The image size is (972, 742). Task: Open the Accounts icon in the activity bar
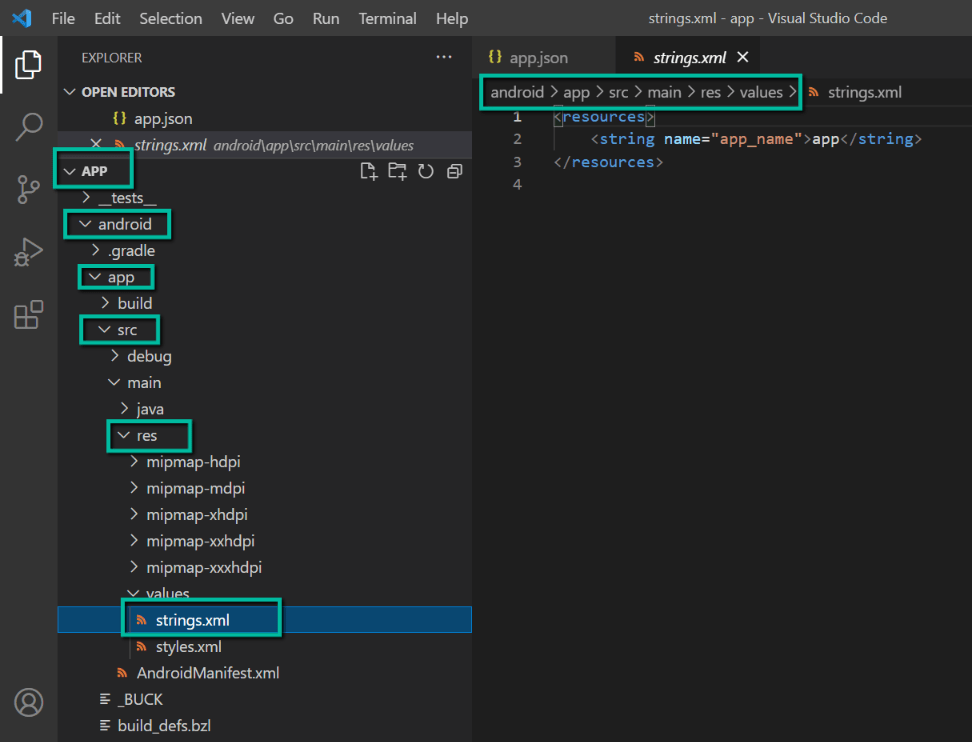tap(29, 702)
